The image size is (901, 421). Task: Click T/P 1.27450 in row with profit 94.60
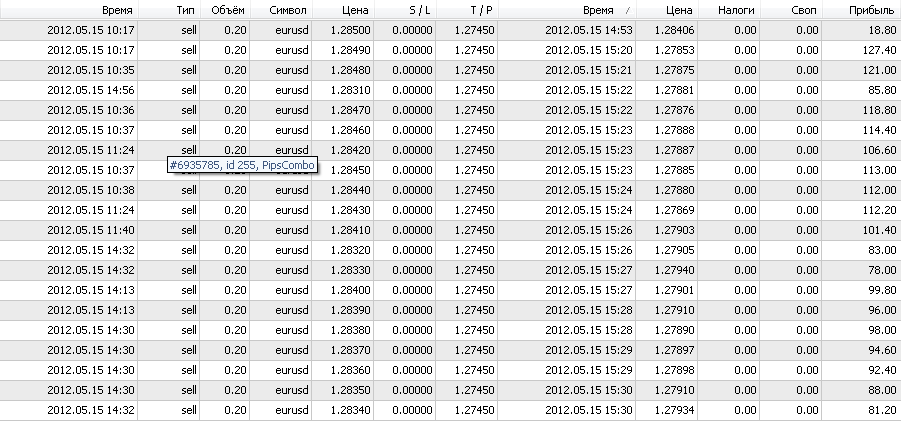coord(475,350)
